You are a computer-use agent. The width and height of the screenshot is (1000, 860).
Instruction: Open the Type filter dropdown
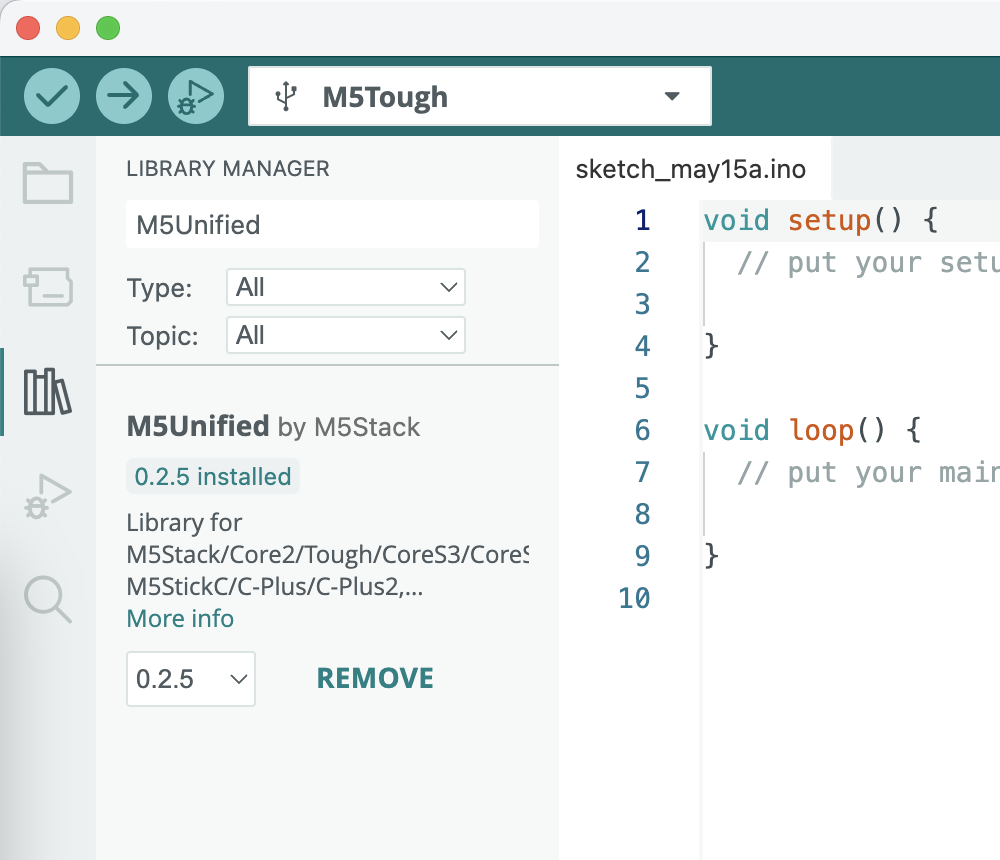click(x=346, y=287)
